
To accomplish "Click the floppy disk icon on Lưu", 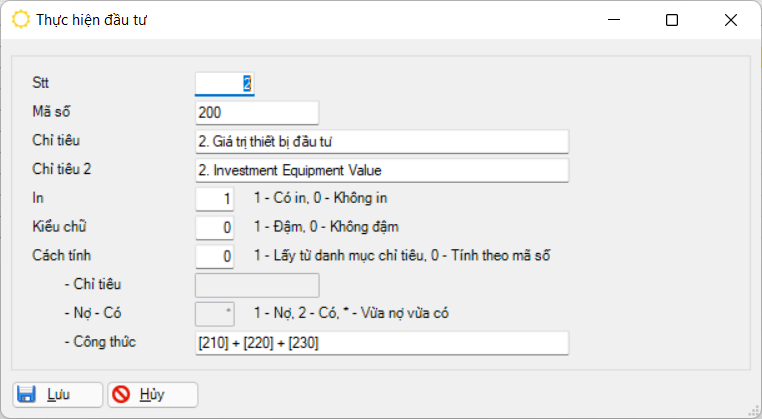I will pos(27,394).
